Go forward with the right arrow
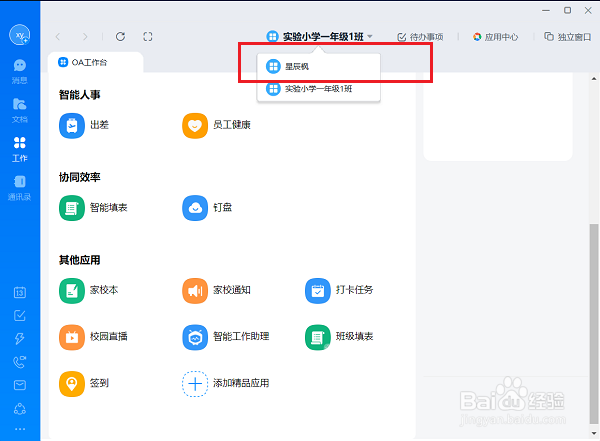600x441 pixels. point(85,37)
